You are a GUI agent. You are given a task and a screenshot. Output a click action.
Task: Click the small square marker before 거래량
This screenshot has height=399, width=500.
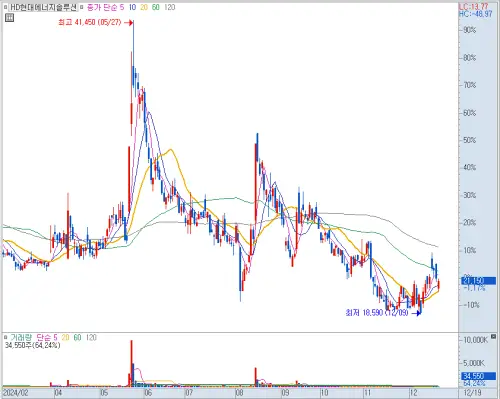(6, 337)
